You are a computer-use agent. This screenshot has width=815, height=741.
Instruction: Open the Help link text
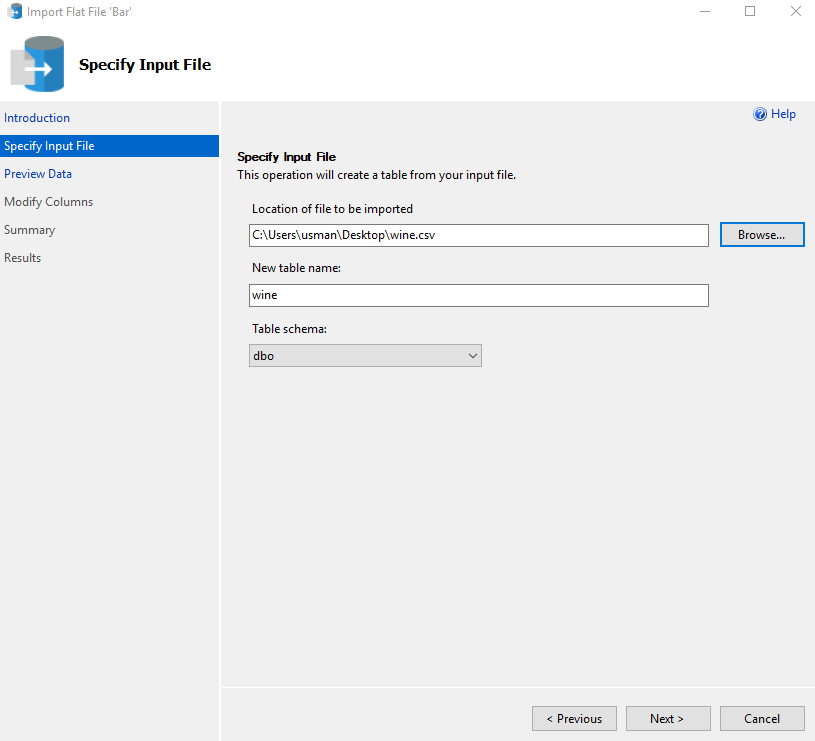(783, 115)
